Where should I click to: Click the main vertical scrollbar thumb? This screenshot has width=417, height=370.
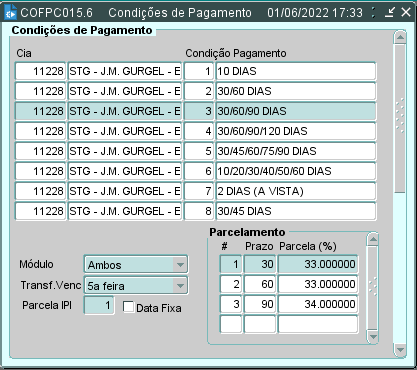click(400, 118)
